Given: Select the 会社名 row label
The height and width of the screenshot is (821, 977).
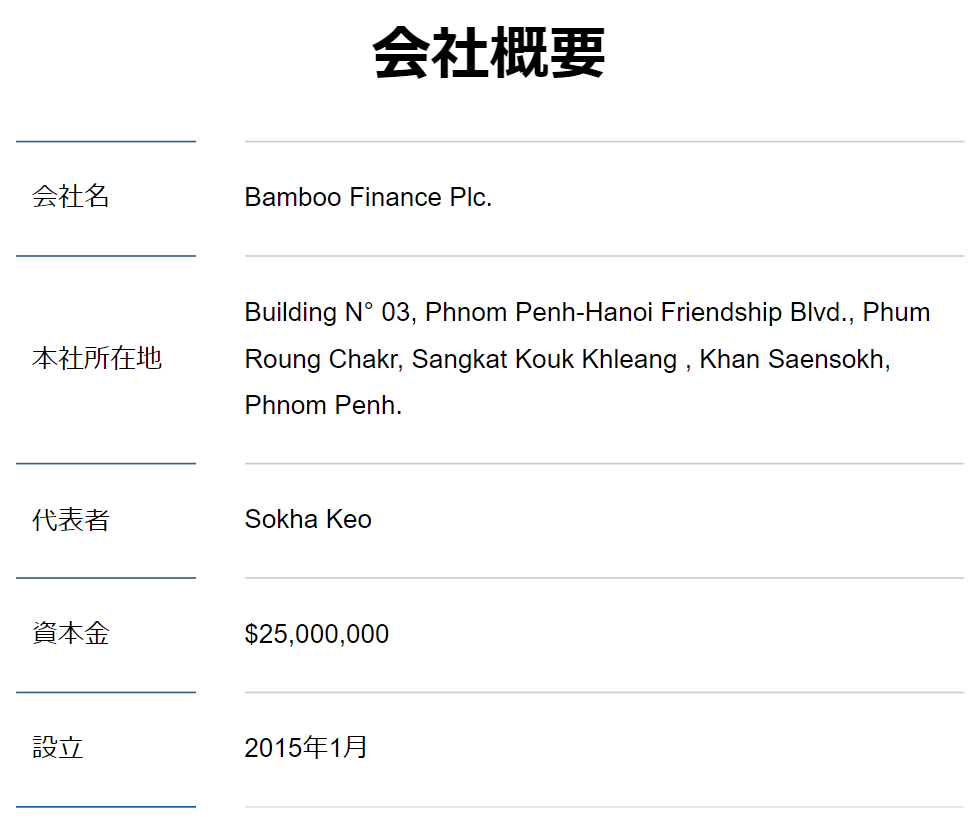Looking at the screenshot, I should click(x=71, y=197).
